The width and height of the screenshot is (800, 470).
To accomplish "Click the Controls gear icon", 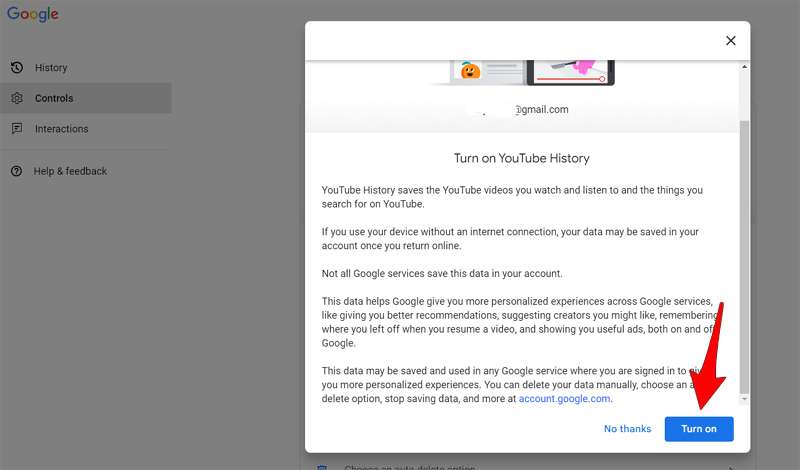I will 17,98.
